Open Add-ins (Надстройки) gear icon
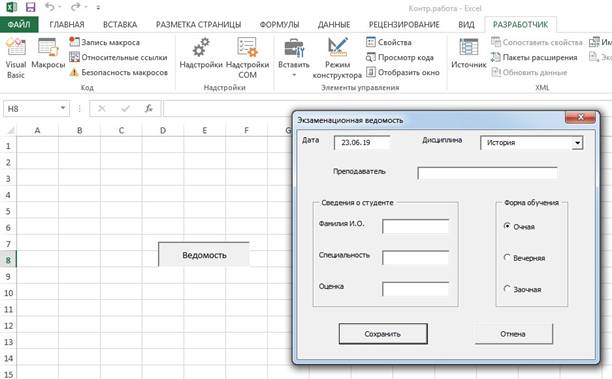Viewport: 612px width, 379px height. click(201, 48)
